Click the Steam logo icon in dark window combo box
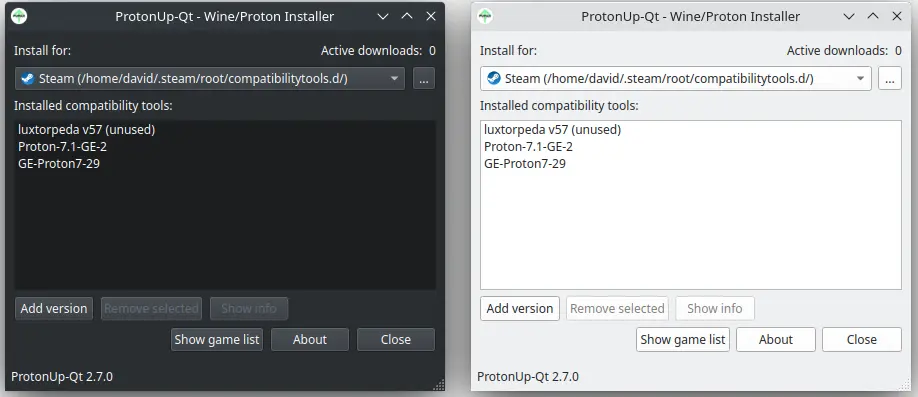This screenshot has height=397, width=918. [x=28, y=78]
